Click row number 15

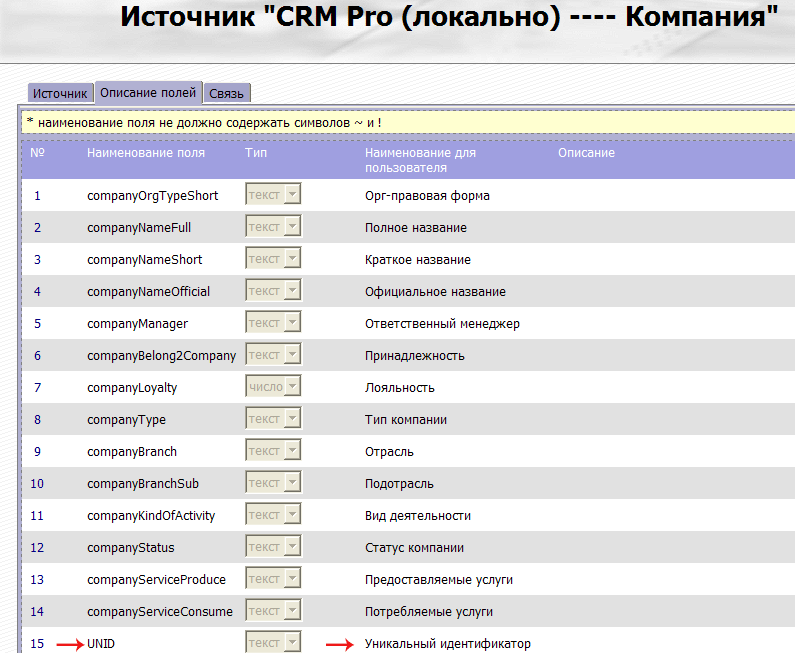pos(37,643)
